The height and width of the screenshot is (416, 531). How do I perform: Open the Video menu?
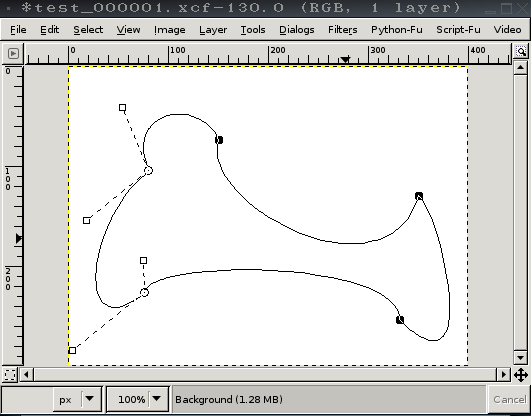point(507,30)
